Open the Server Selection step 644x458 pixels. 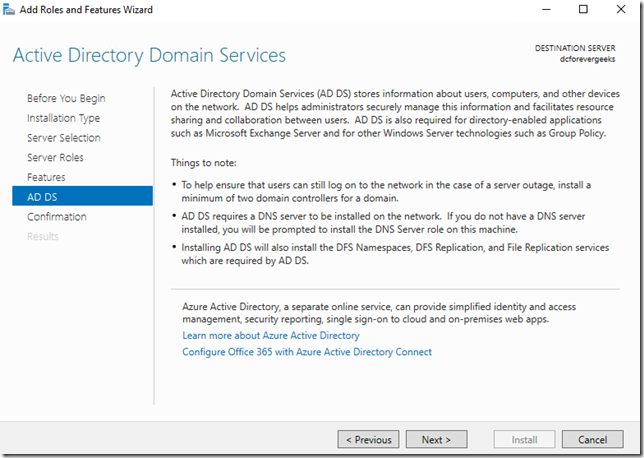[x=63, y=138]
